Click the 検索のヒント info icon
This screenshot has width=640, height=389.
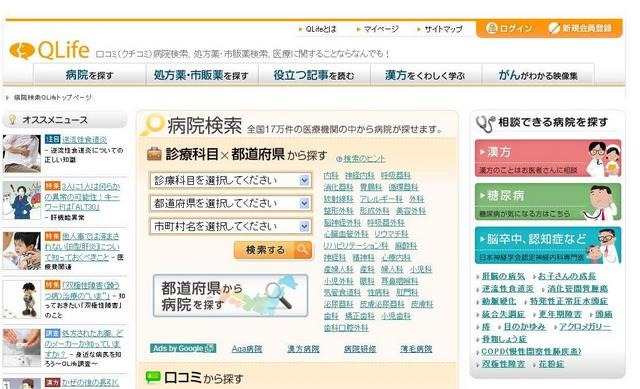(339, 159)
